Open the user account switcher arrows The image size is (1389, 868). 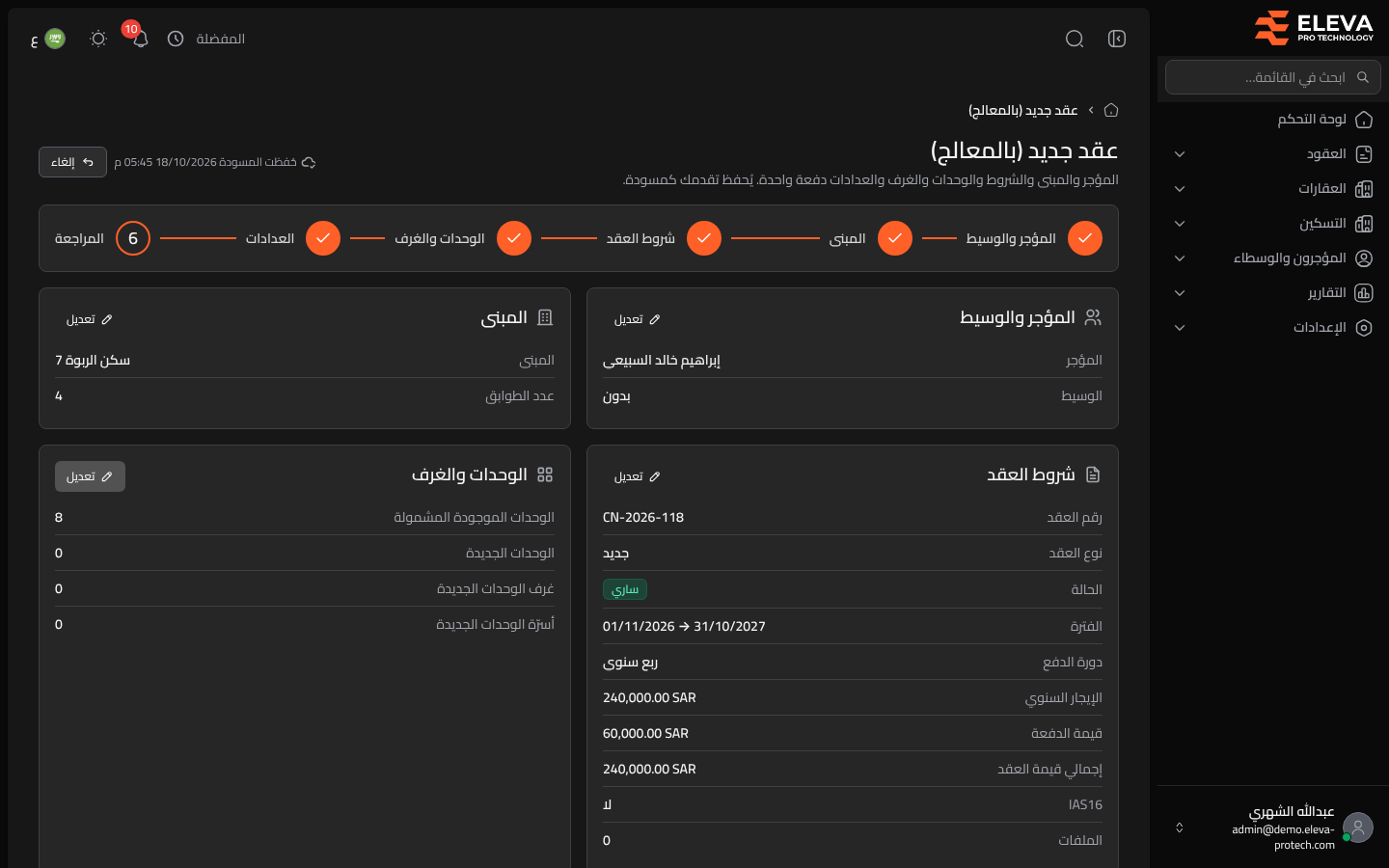coord(1179,827)
